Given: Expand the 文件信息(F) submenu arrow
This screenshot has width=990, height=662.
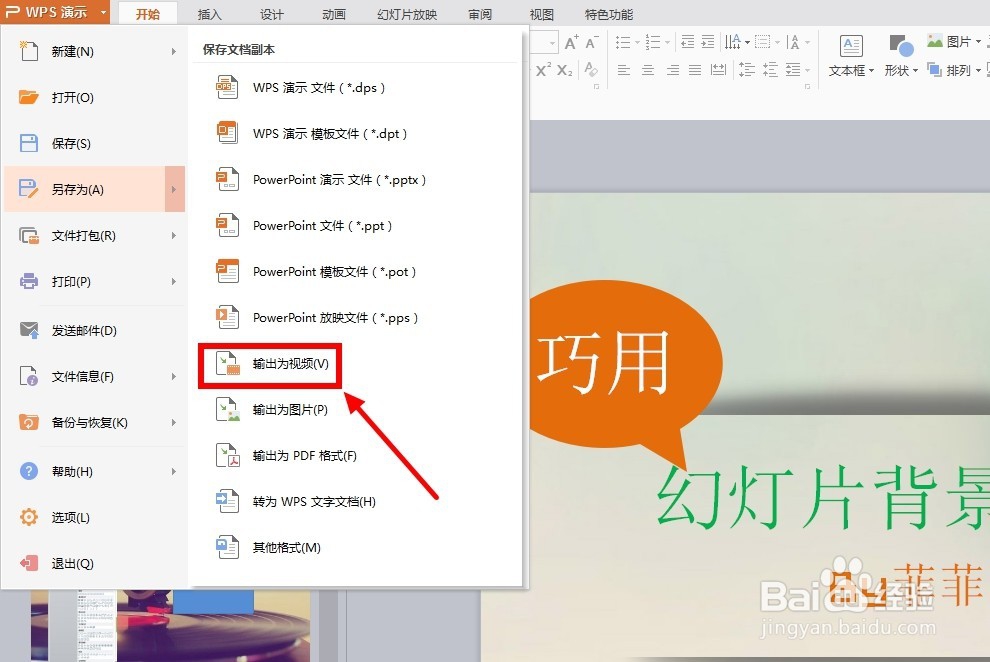Looking at the screenshot, I should [x=174, y=377].
